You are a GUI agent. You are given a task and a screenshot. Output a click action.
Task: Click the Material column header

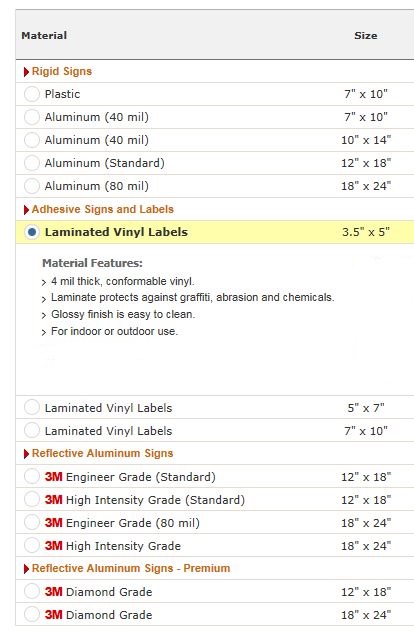44,36
